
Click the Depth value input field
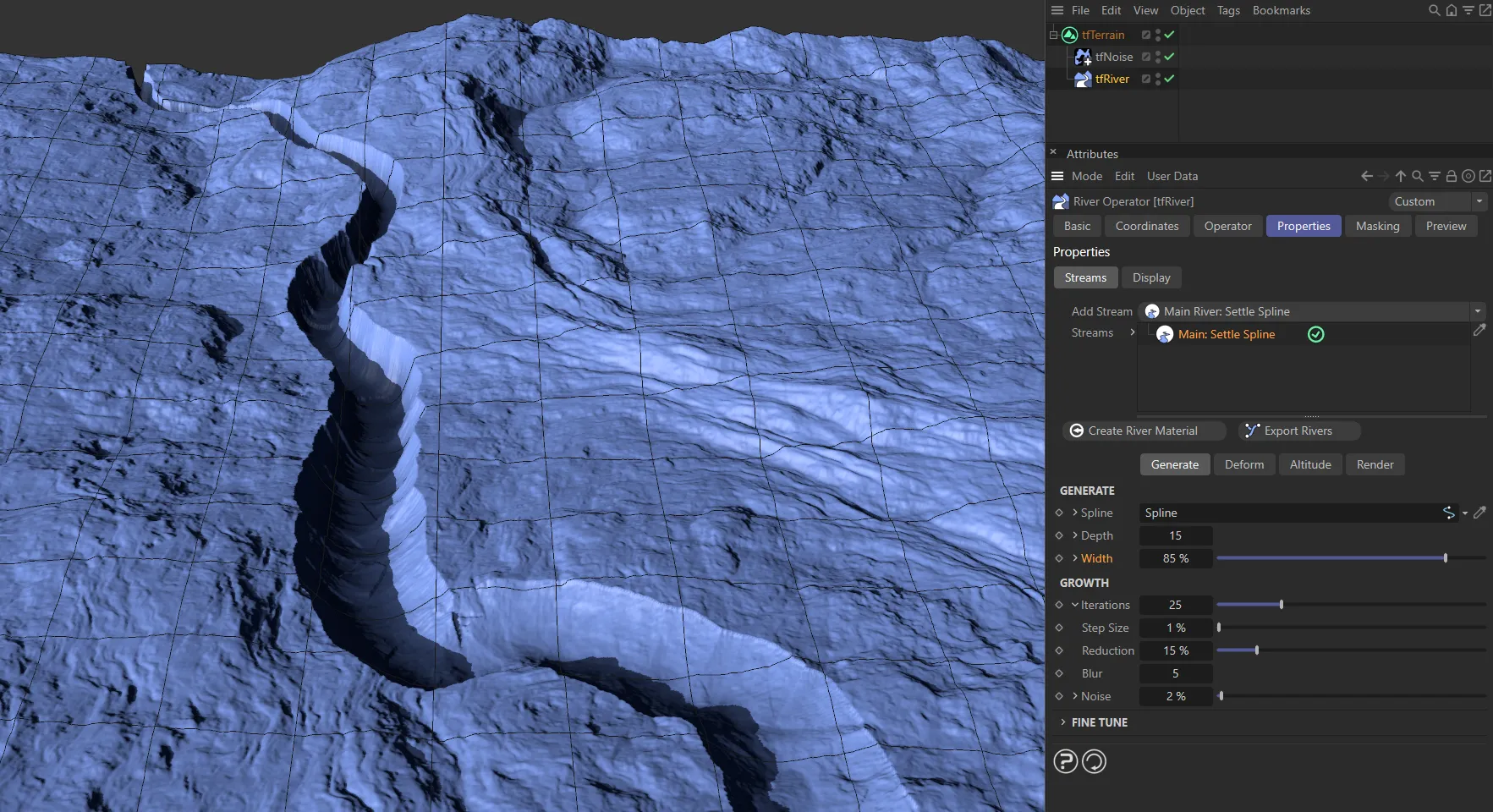1175,535
